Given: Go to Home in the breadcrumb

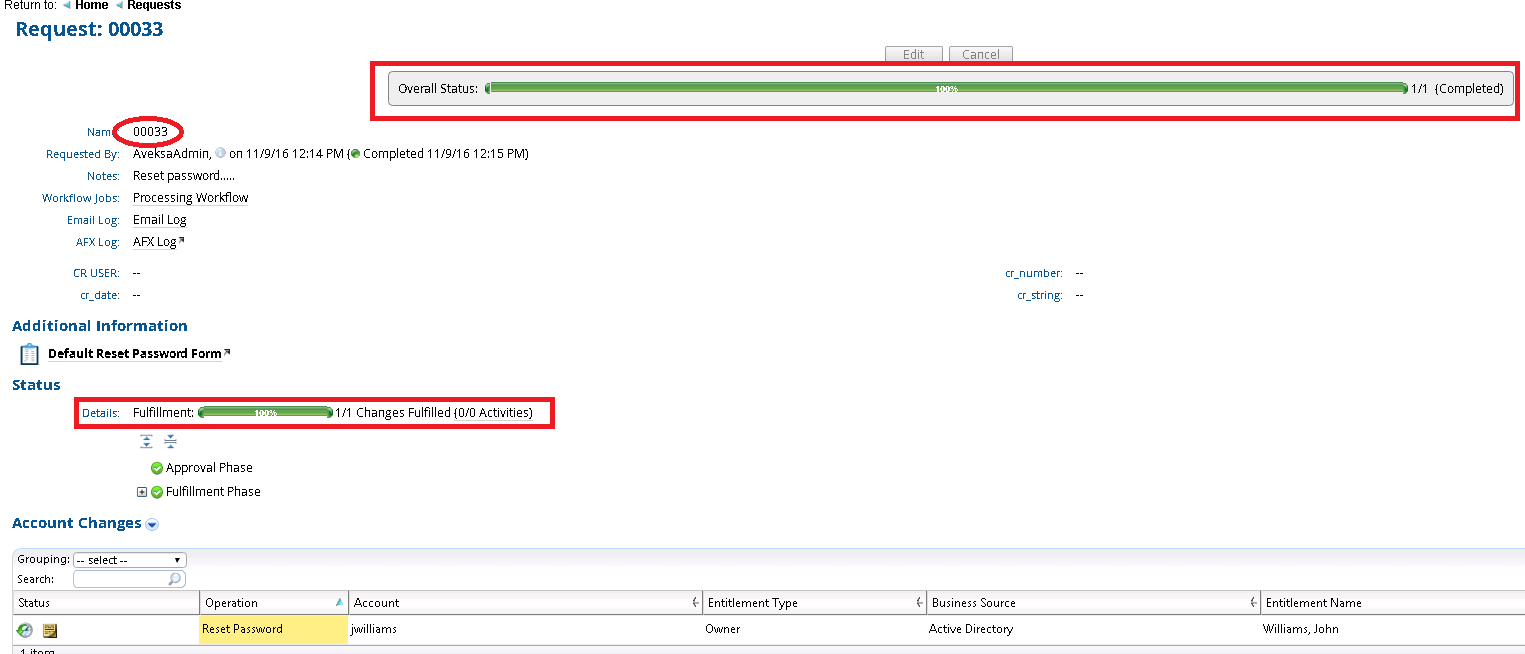Looking at the screenshot, I should coord(91,6).
